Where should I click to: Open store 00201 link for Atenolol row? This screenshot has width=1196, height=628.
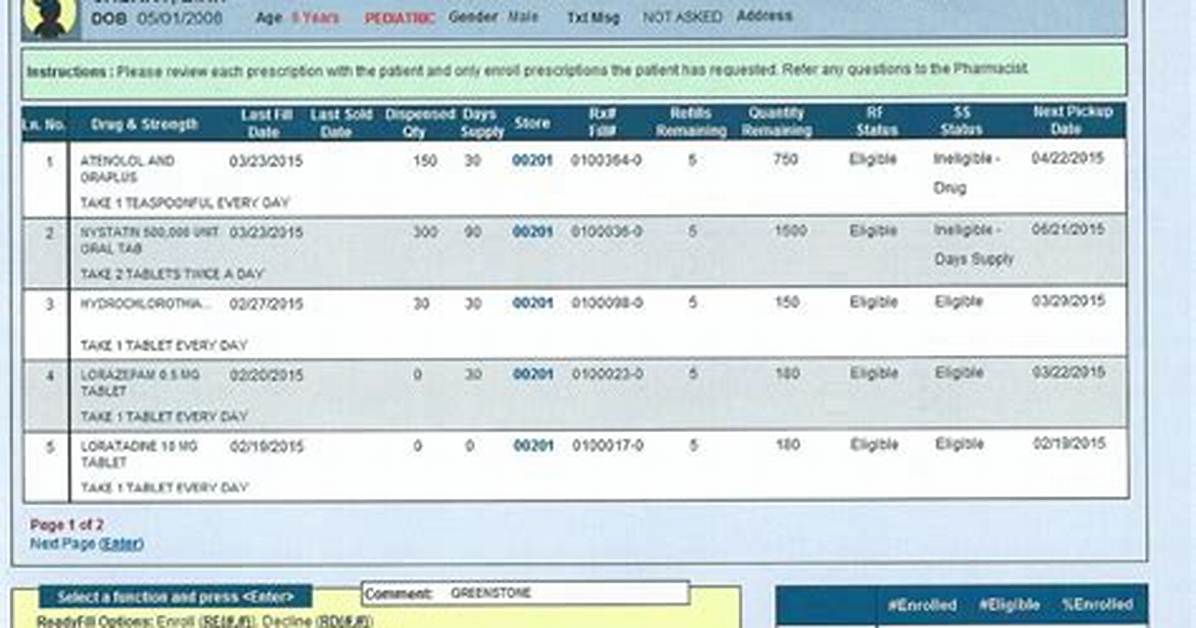click(x=532, y=161)
